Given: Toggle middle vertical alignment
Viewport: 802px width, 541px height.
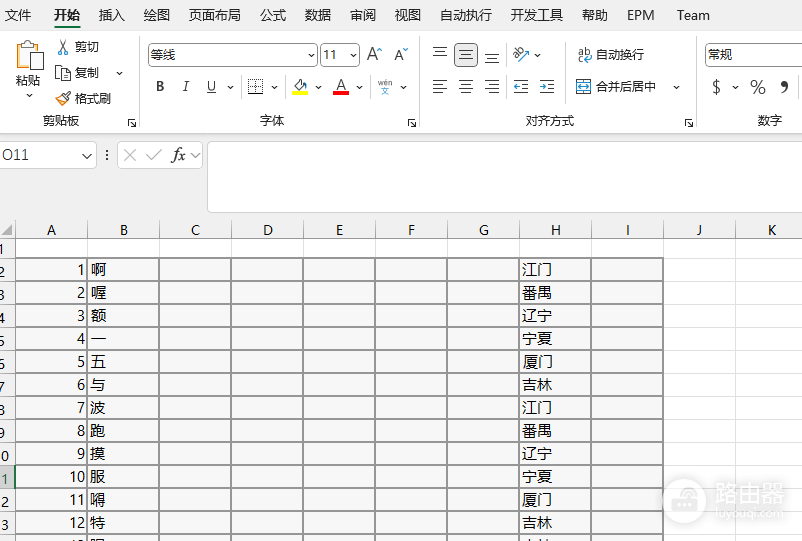Looking at the screenshot, I should tap(466, 55).
